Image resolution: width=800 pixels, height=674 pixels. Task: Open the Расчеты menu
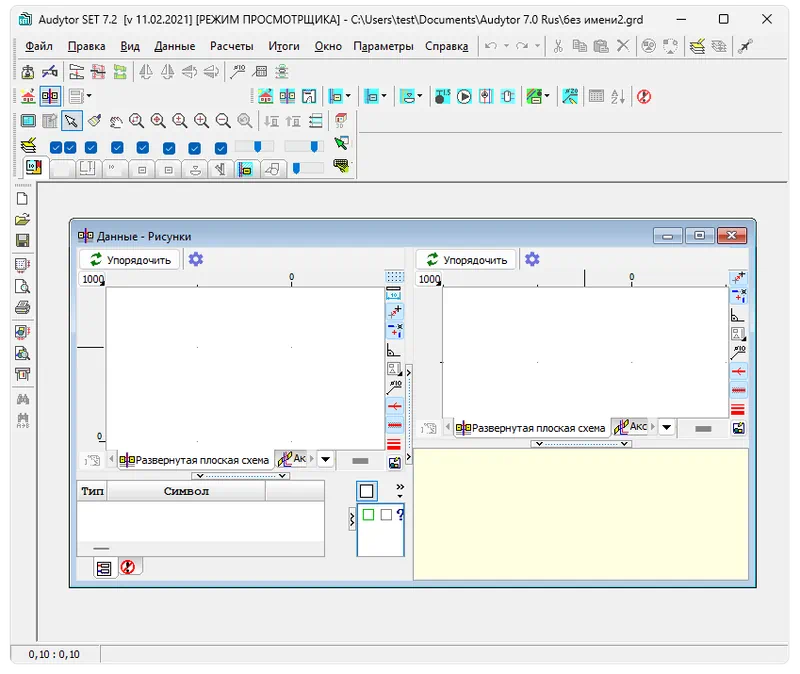(x=232, y=46)
